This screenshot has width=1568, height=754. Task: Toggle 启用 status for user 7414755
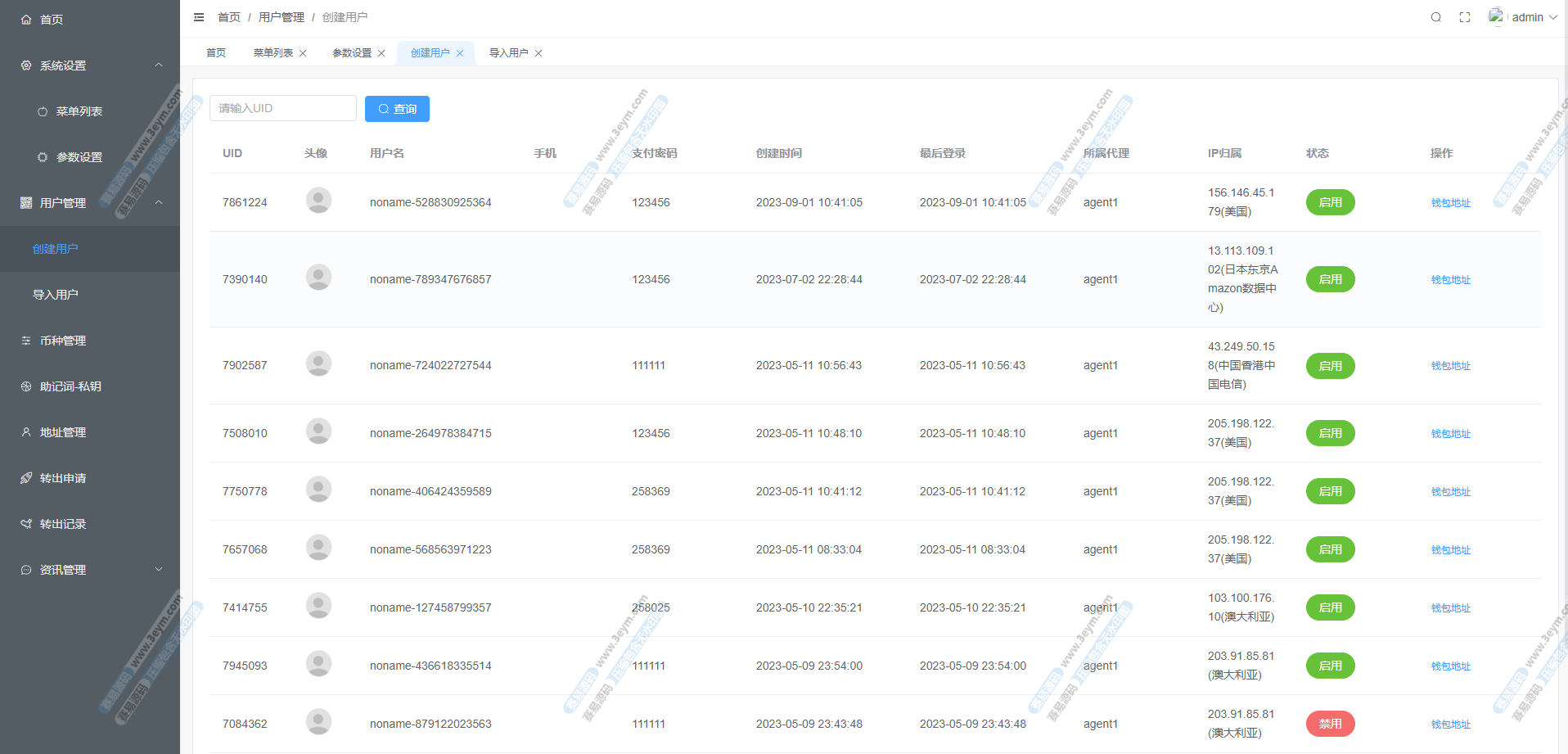click(x=1330, y=607)
